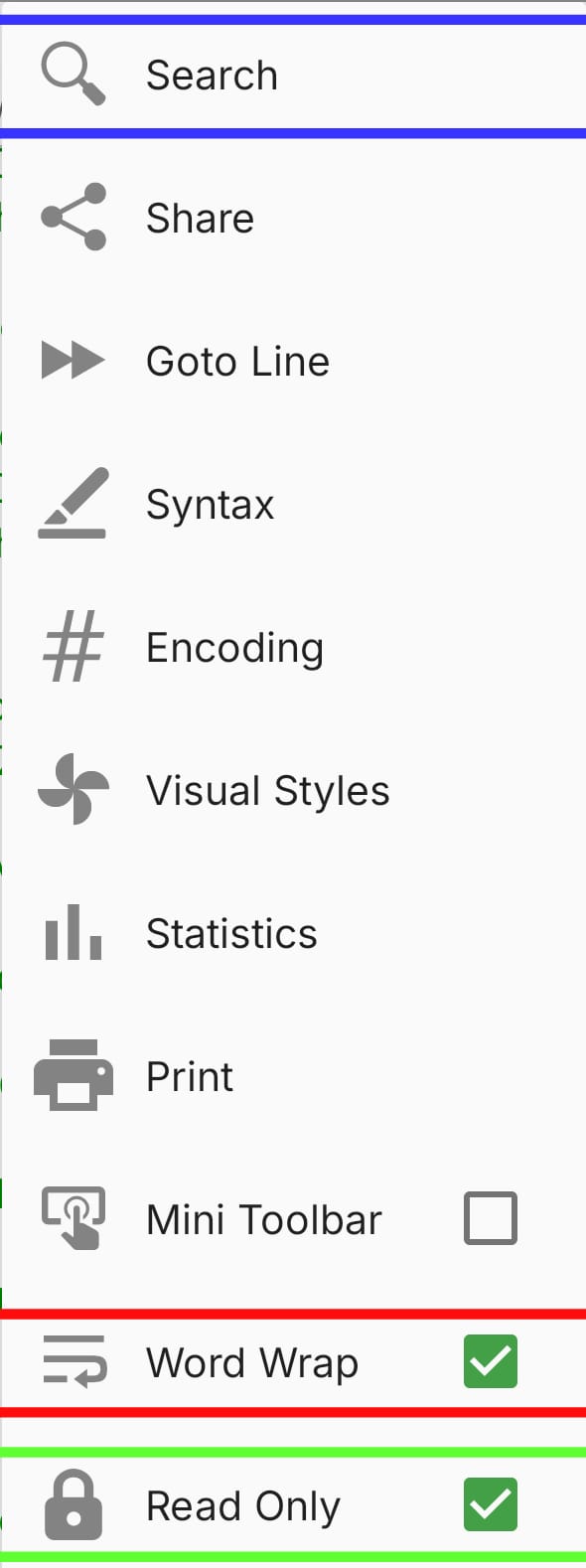Click the word wrap arrow icon
The image size is (586, 1568).
tap(73, 1361)
